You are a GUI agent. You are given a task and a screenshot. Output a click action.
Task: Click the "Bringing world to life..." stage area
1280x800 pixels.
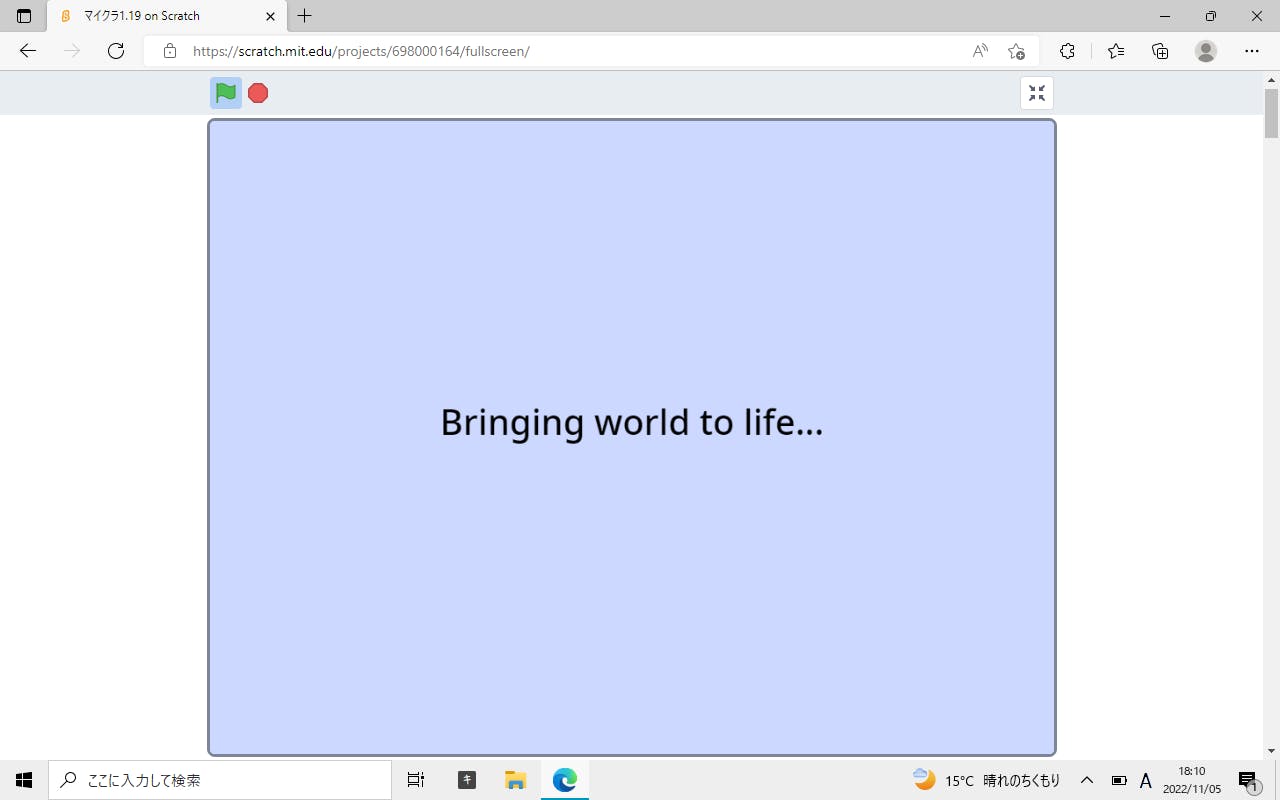[x=632, y=423]
